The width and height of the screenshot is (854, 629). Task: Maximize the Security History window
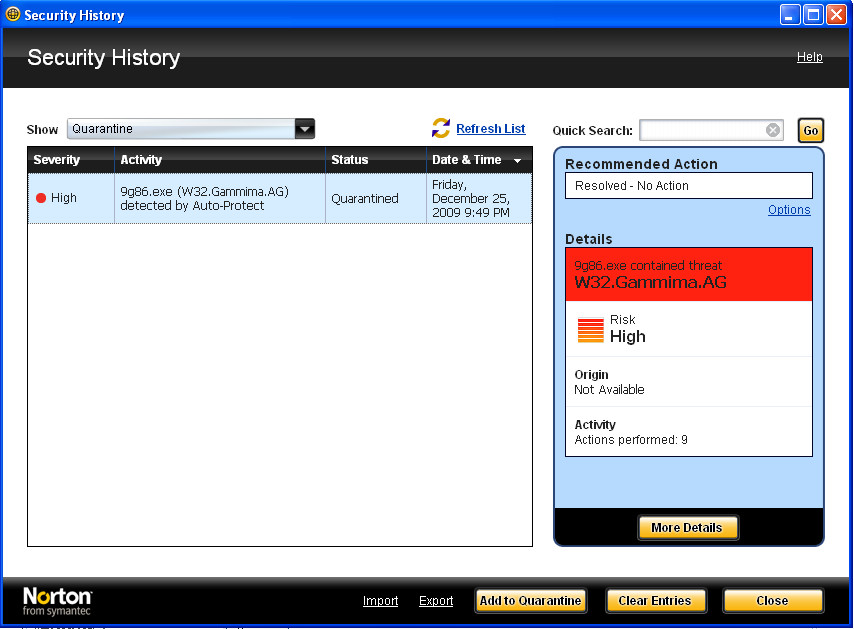coord(813,15)
